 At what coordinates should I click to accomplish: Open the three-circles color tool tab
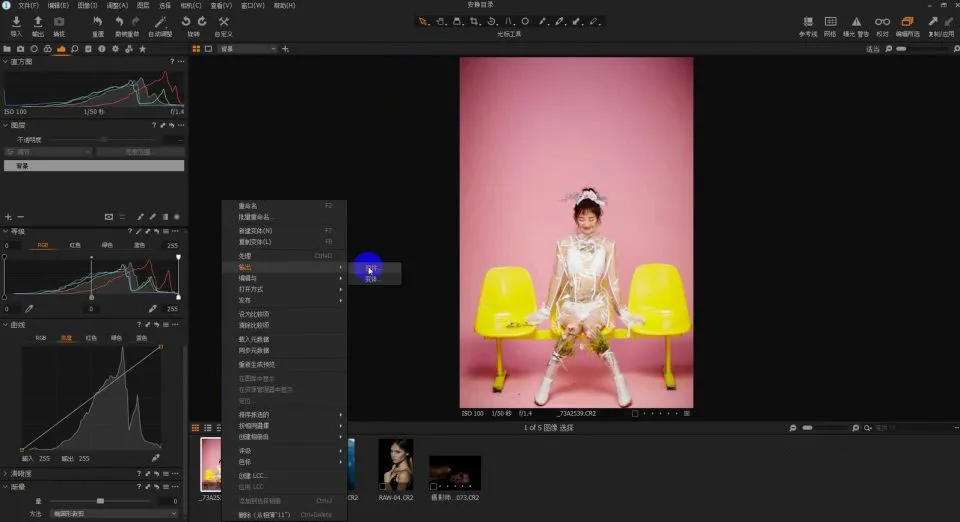click(48, 49)
